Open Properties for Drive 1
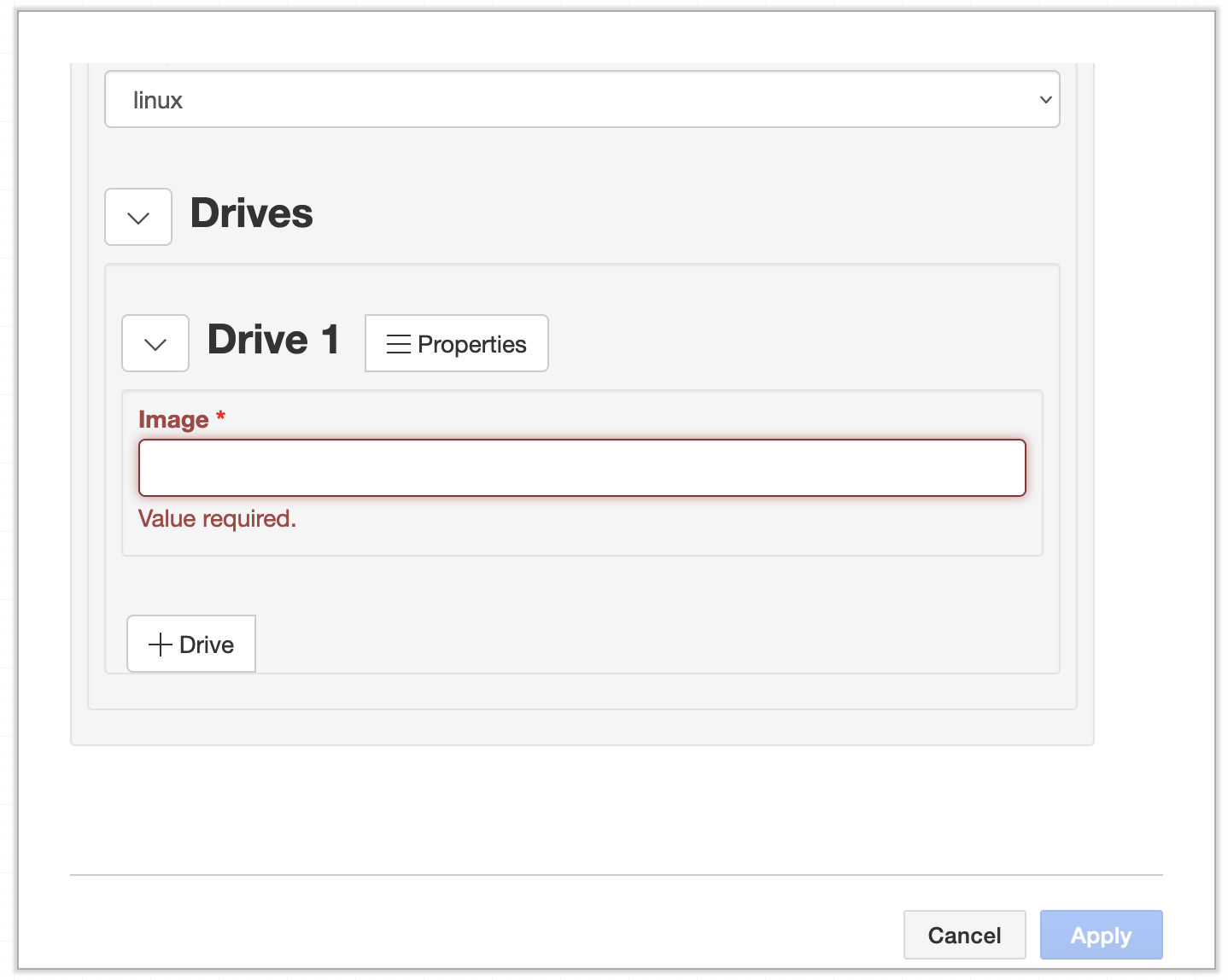Screen dimensions: 1228x980 (x=456, y=343)
